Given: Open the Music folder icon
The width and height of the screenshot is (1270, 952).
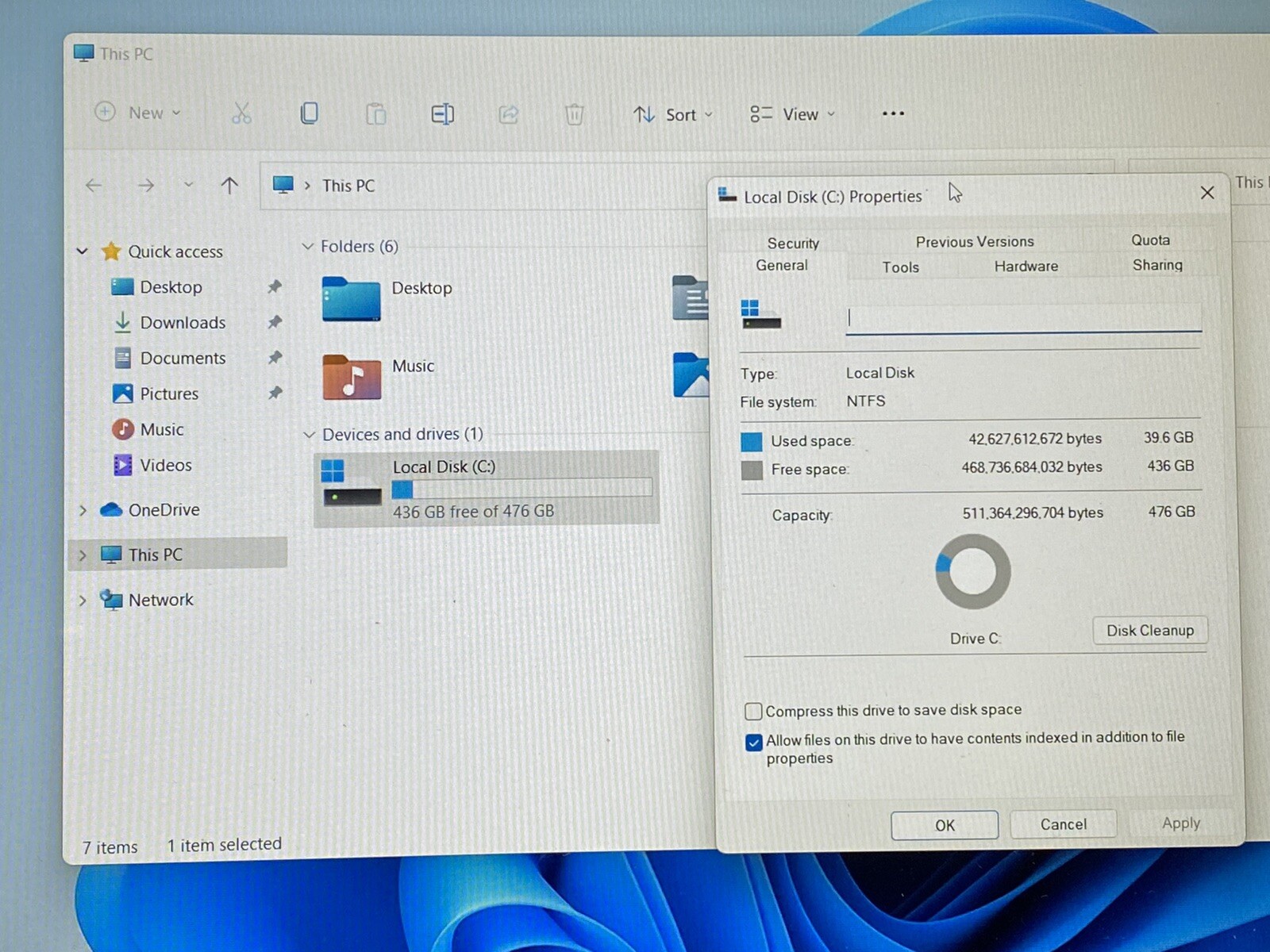Looking at the screenshot, I should [x=352, y=376].
